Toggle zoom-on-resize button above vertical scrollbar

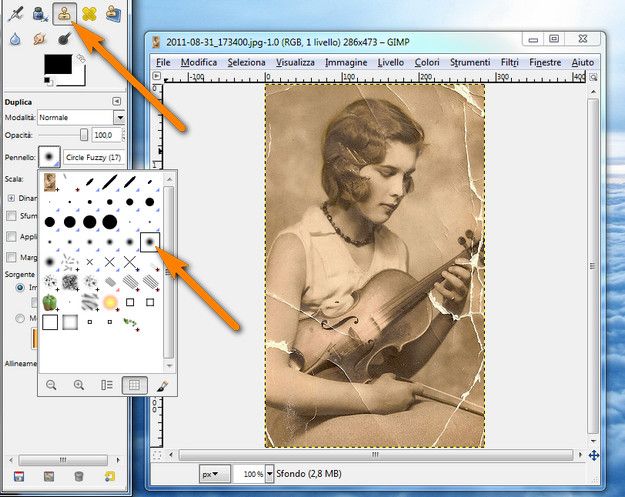click(594, 77)
